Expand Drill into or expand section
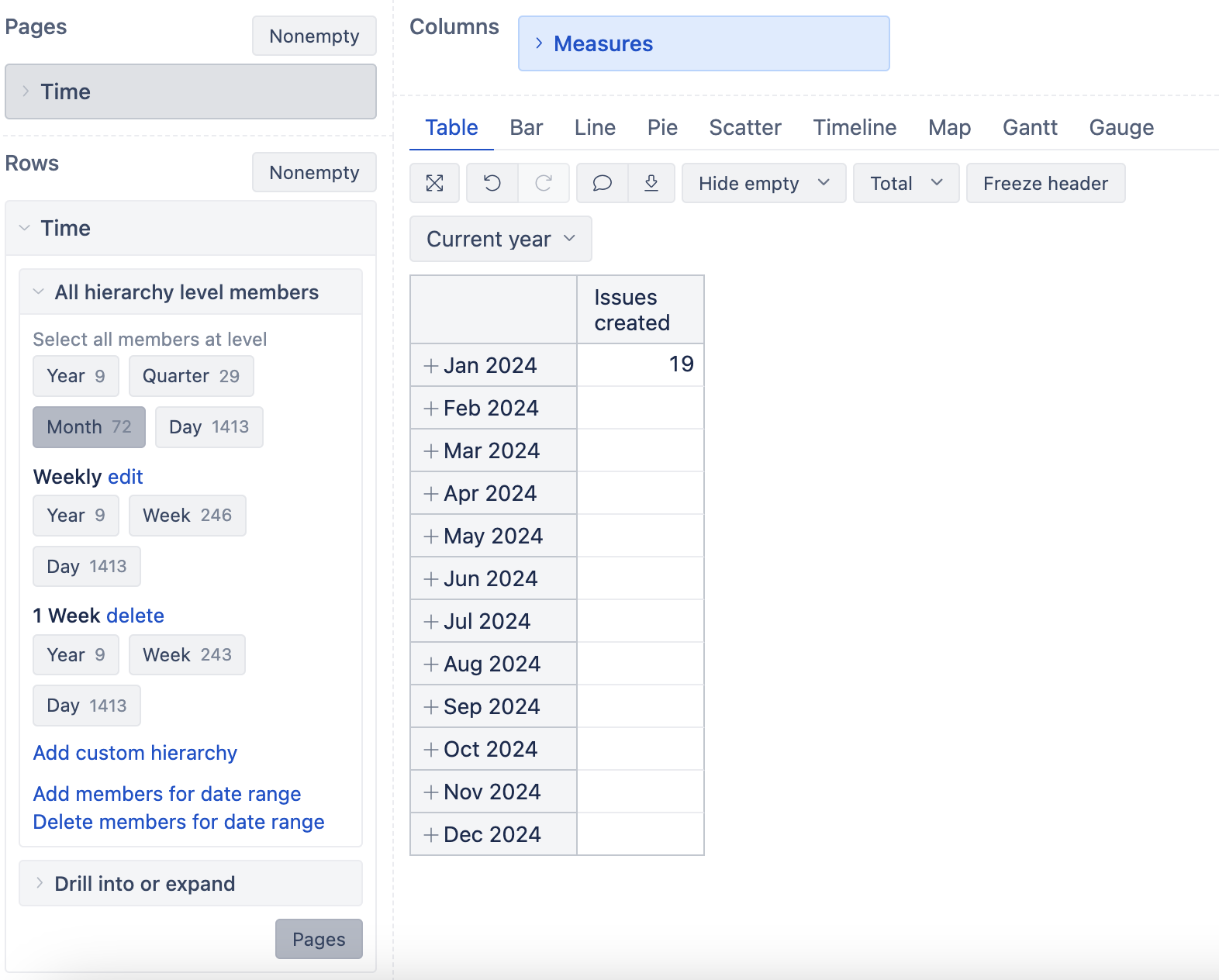Viewport: 1219px width, 980px height. coord(191,883)
